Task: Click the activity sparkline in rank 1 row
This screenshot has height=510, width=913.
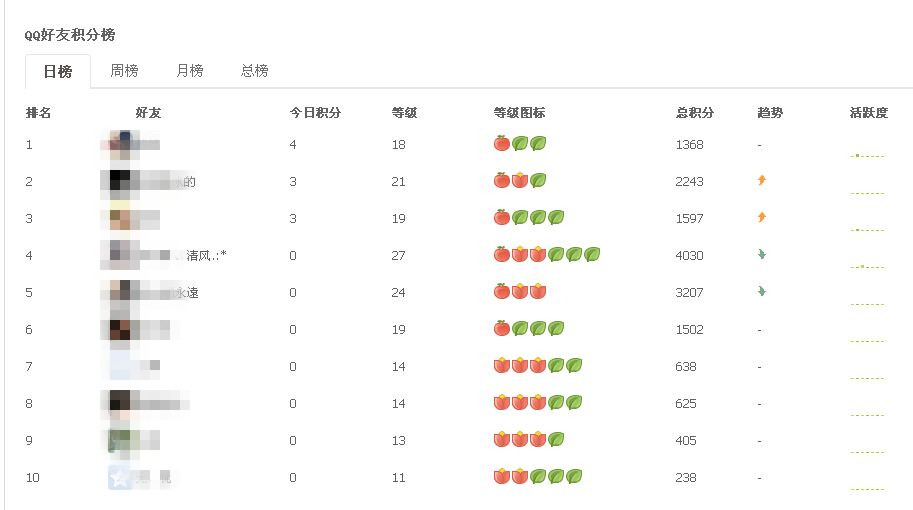Action: 867,155
